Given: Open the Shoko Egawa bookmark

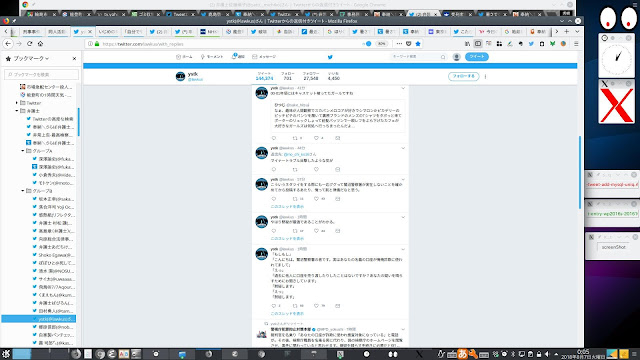Looking at the screenshot, I should pyautogui.click(x=53, y=255).
